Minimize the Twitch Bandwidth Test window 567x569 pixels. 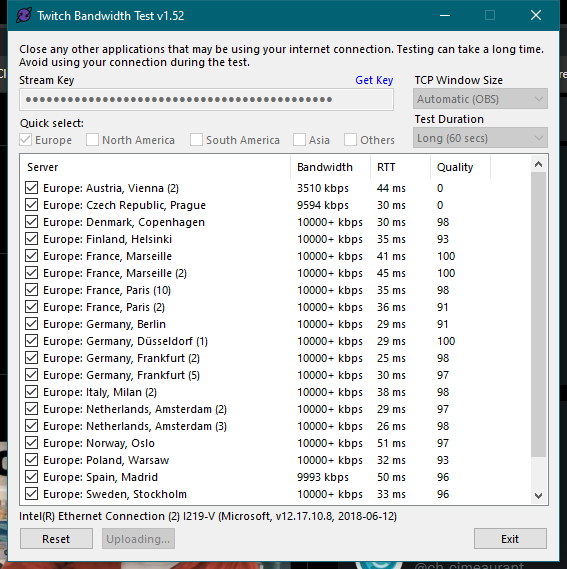click(x=445, y=15)
